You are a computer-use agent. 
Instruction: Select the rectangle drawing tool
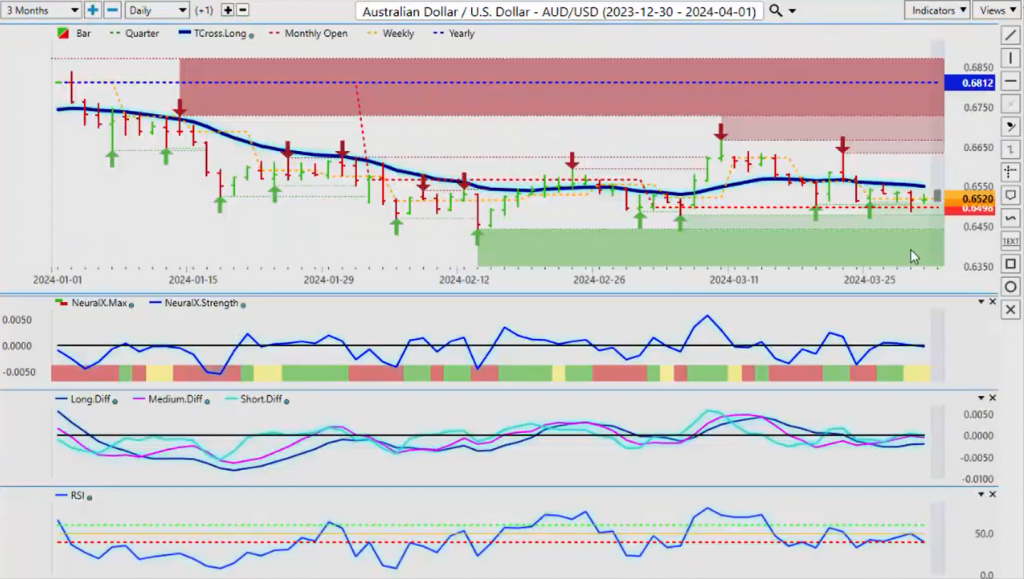pyautogui.click(x=1010, y=264)
